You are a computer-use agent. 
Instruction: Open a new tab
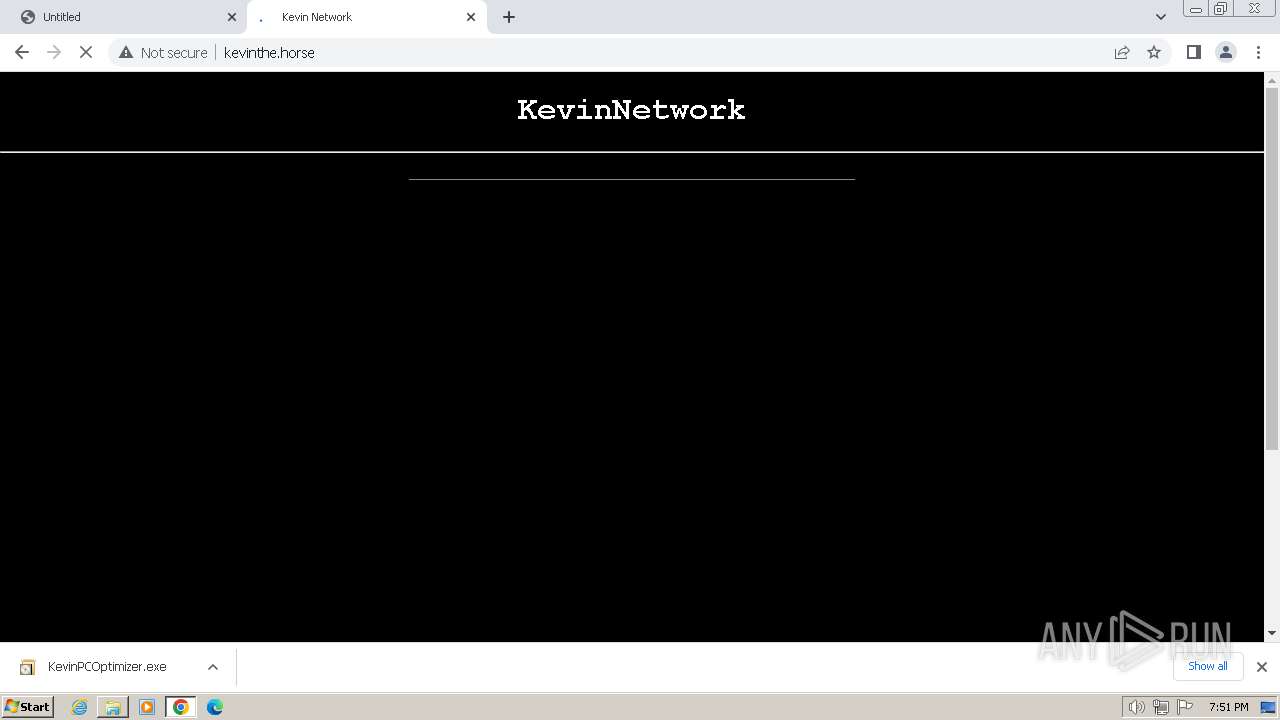[x=509, y=17]
